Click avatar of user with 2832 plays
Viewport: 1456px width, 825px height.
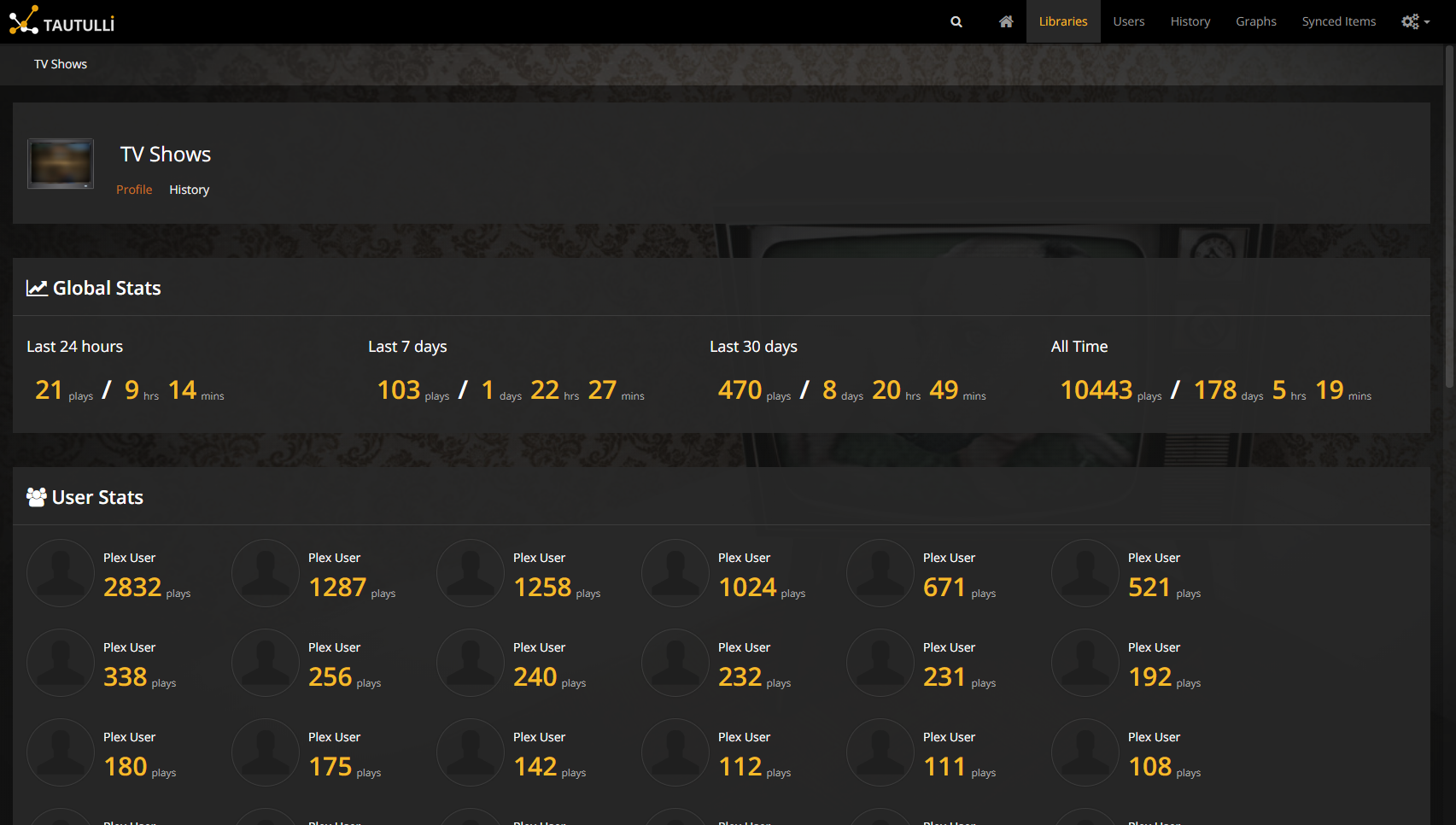point(61,573)
